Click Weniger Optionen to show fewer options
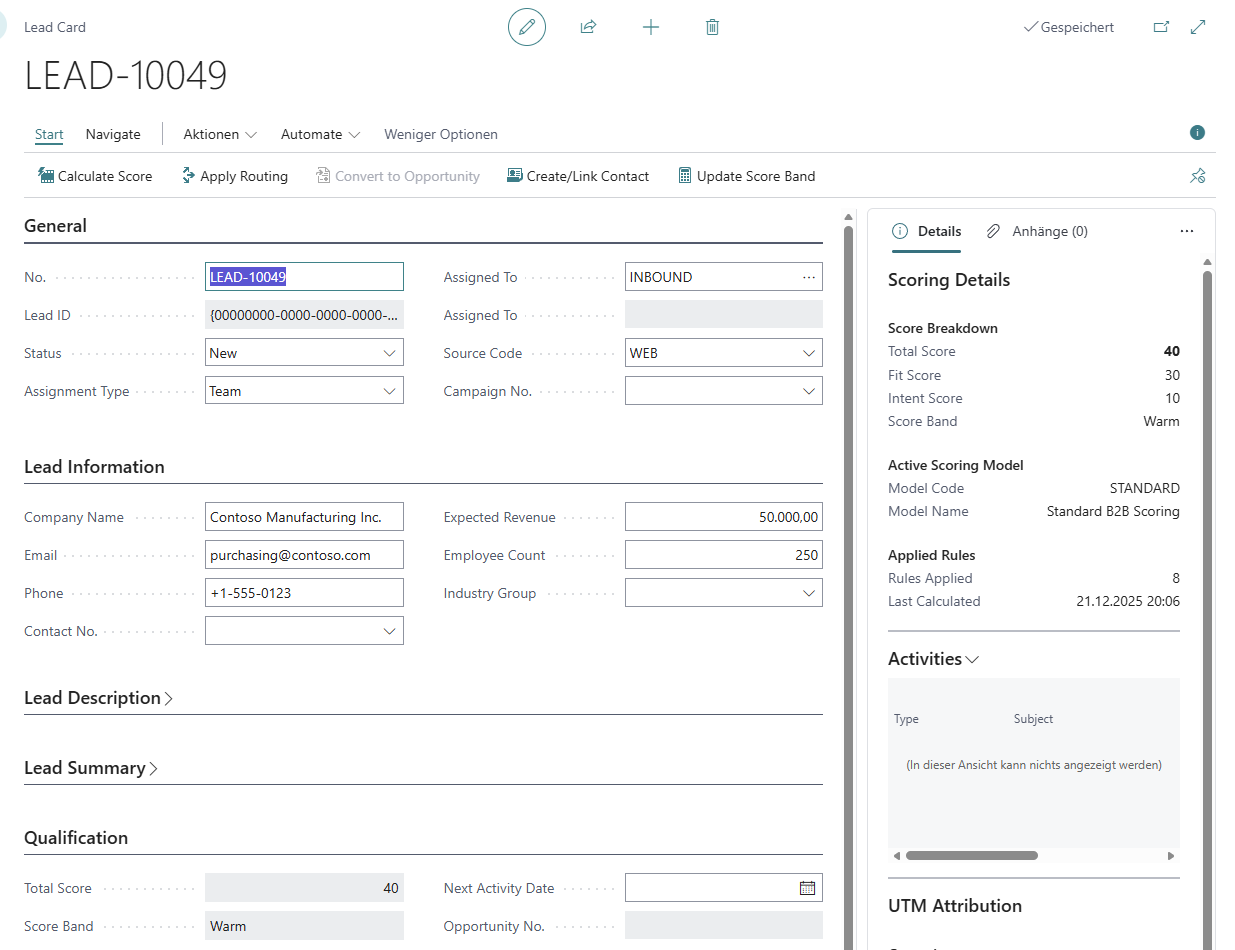This screenshot has height=950, width=1235. point(441,134)
